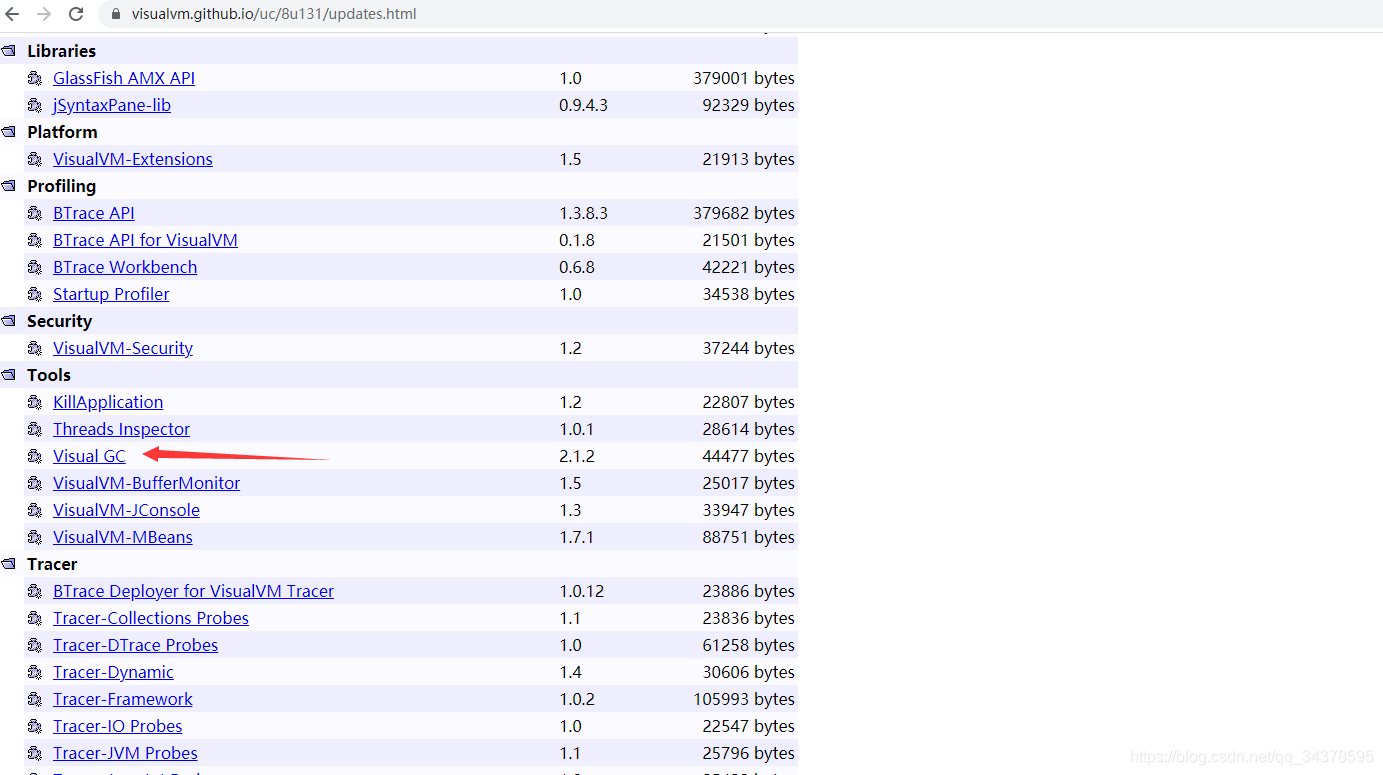Click the plugin icon beside BTrace Workbench
This screenshot has height=775, width=1383.
pos(35,267)
